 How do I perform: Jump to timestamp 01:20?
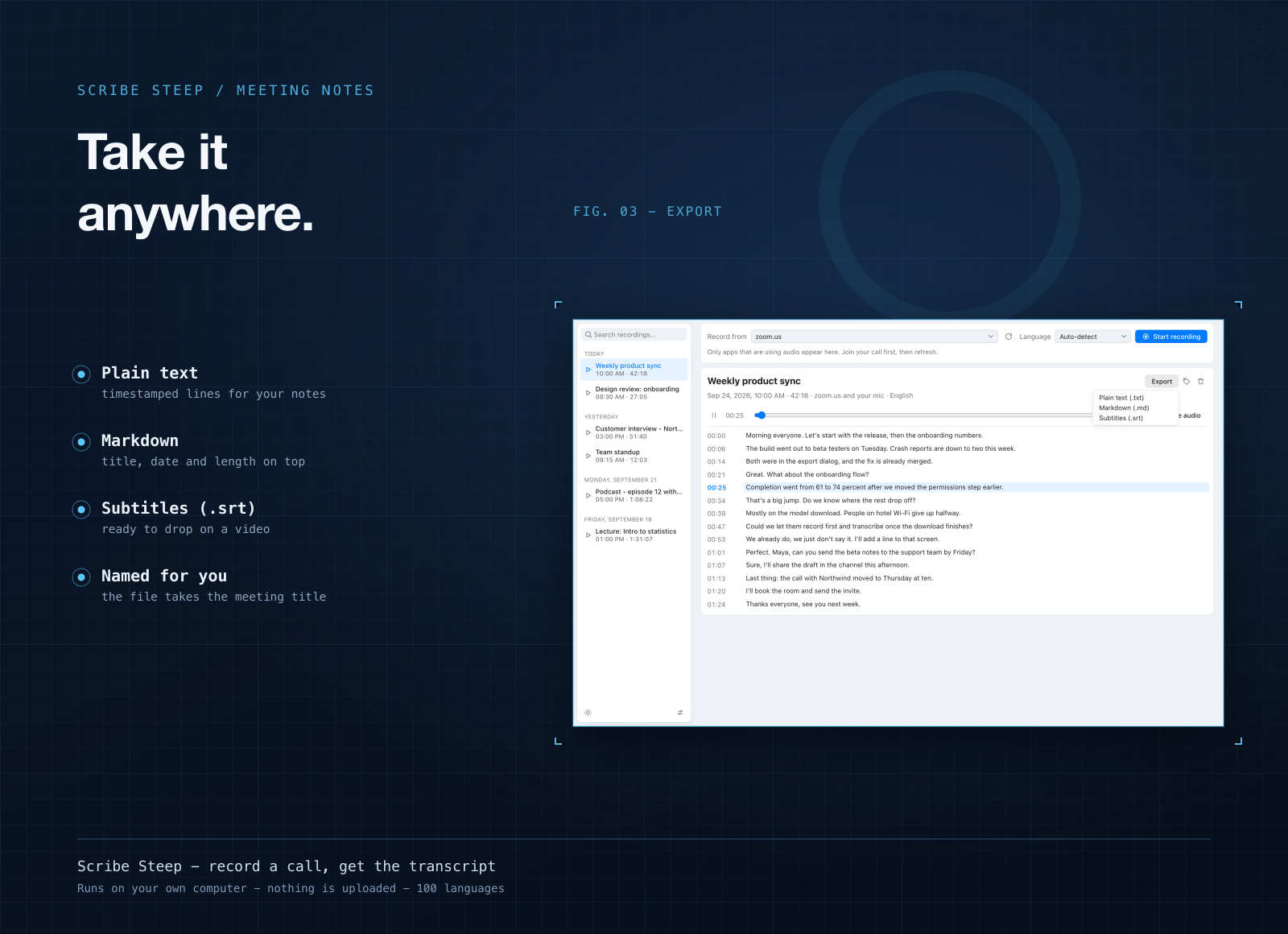point(716,591)
